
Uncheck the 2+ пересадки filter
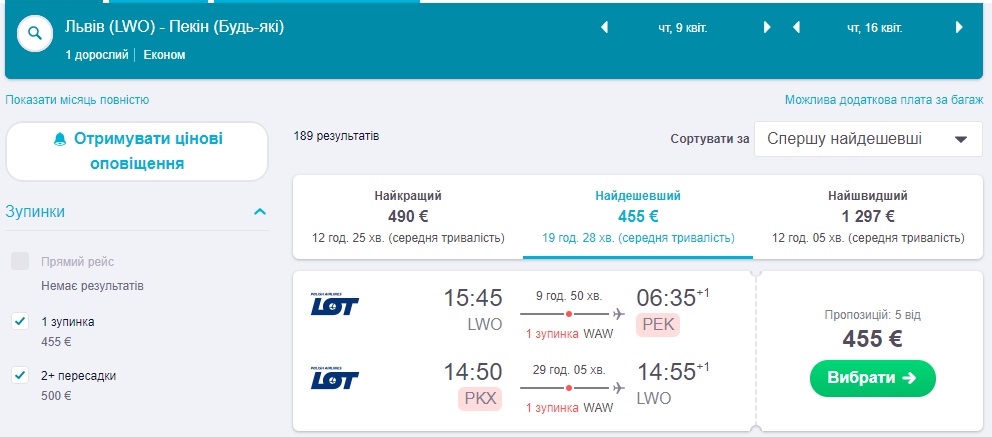point(20,376)
